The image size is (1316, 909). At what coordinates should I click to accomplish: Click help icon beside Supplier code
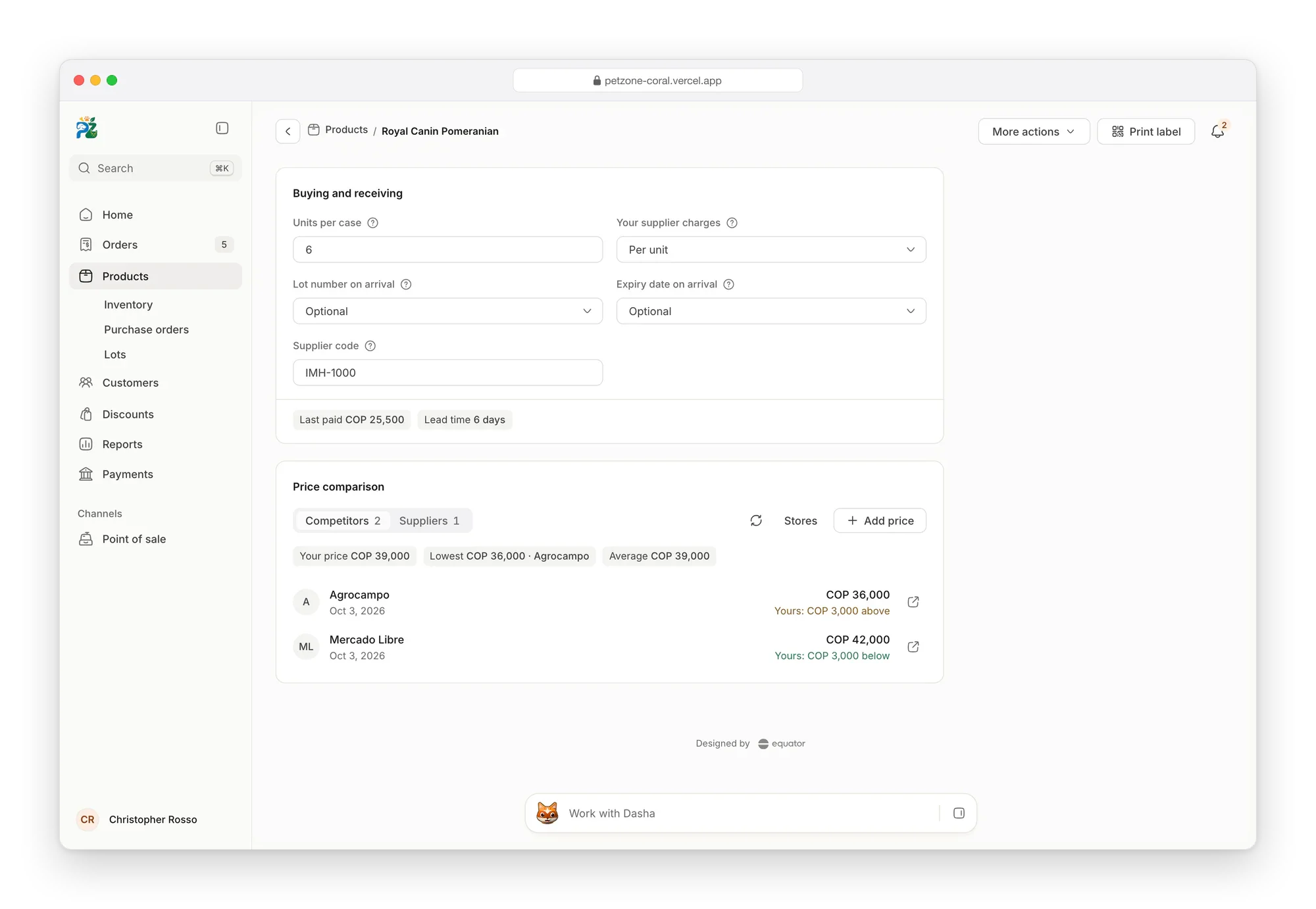370,346
